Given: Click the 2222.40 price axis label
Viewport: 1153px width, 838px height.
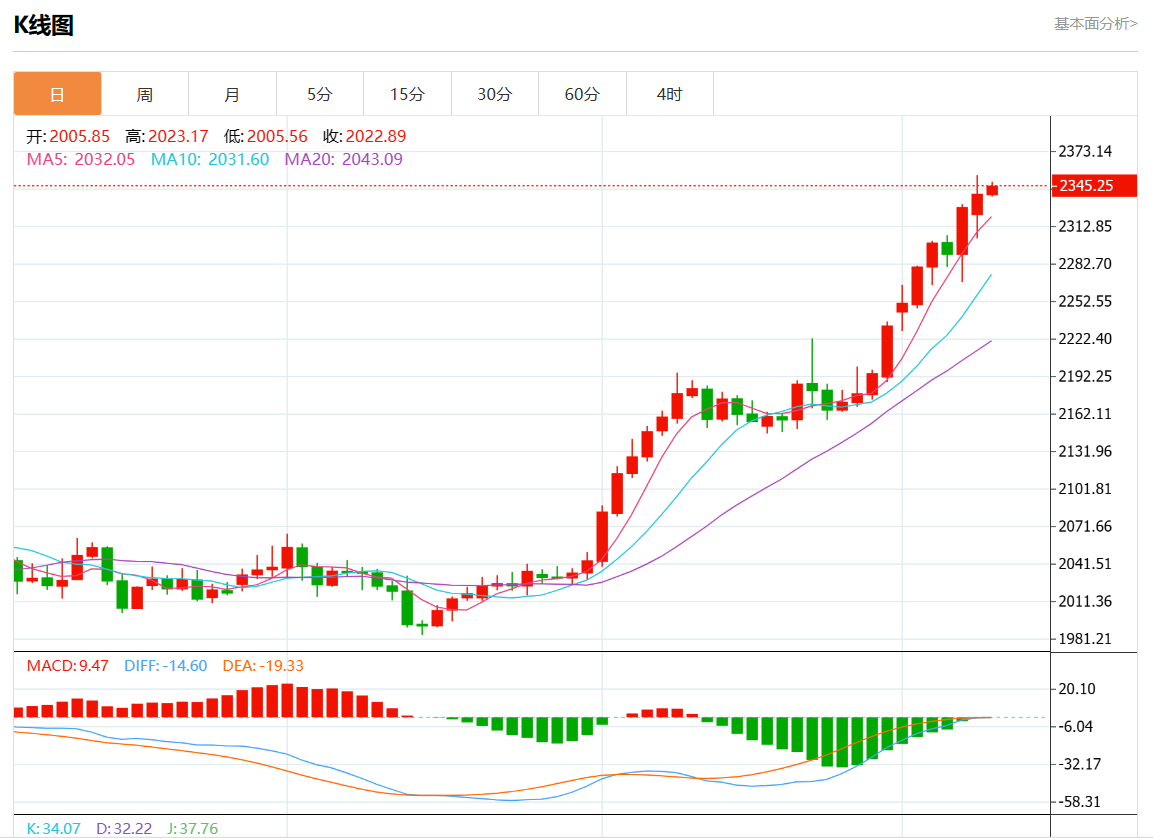Looking at the screenshot, I should point(1085,339).
